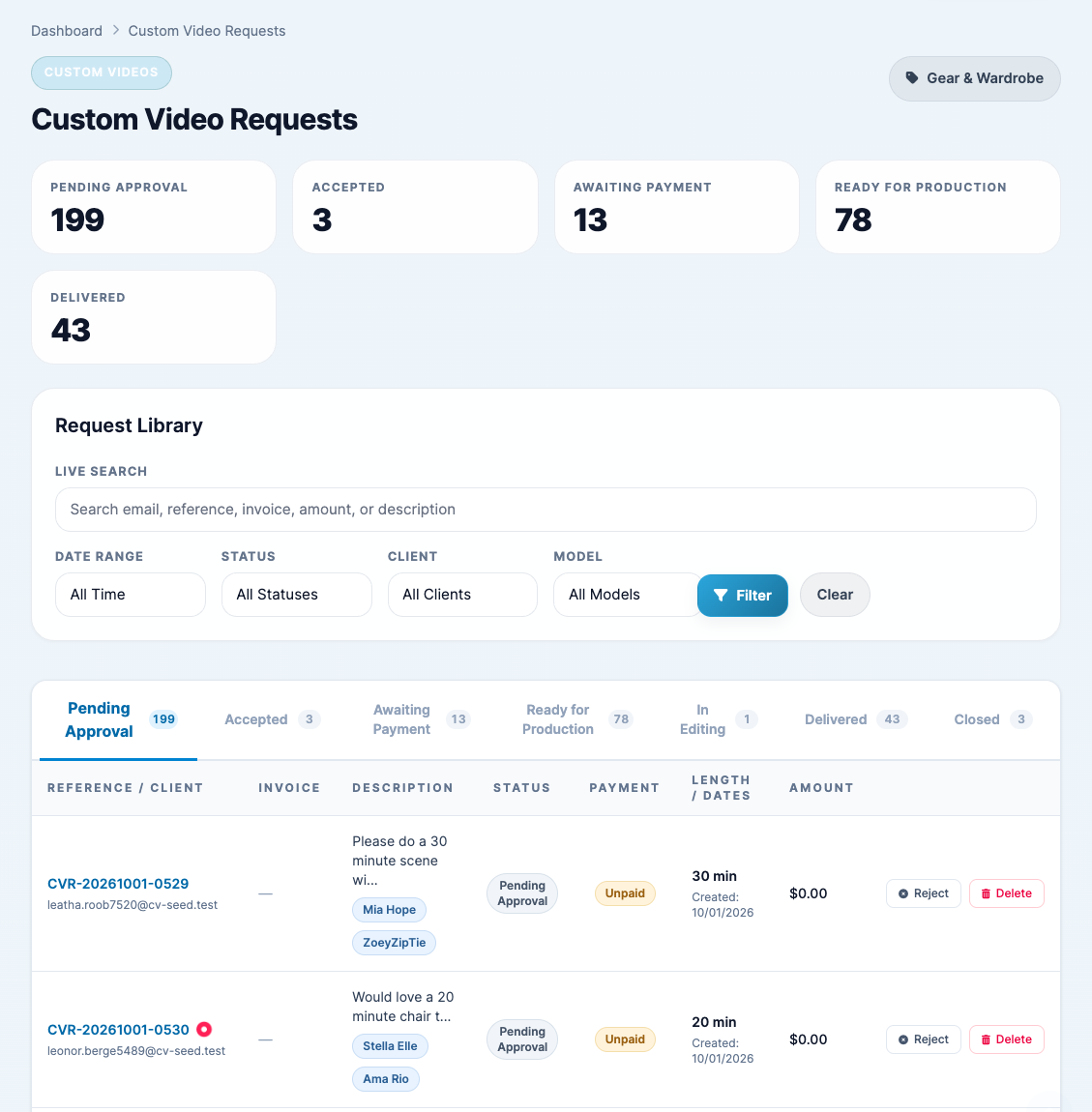Open request CVR-20261001-0529
Image resolution: width=1092 pixels, height=1112 pixels.
118,884
